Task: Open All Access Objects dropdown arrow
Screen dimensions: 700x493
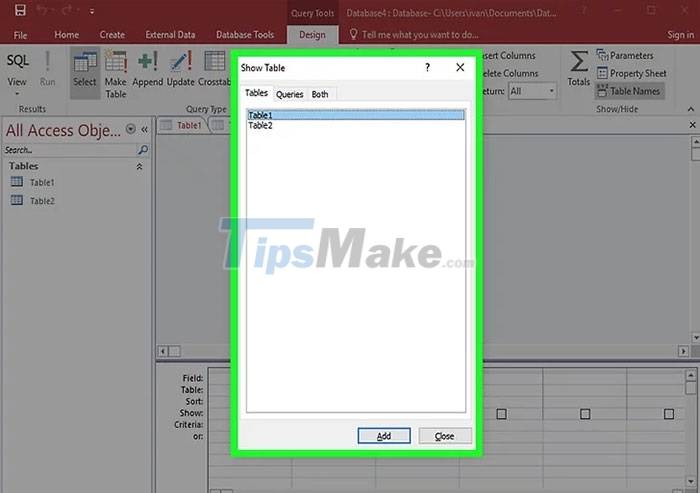Action: pos(130,129)
